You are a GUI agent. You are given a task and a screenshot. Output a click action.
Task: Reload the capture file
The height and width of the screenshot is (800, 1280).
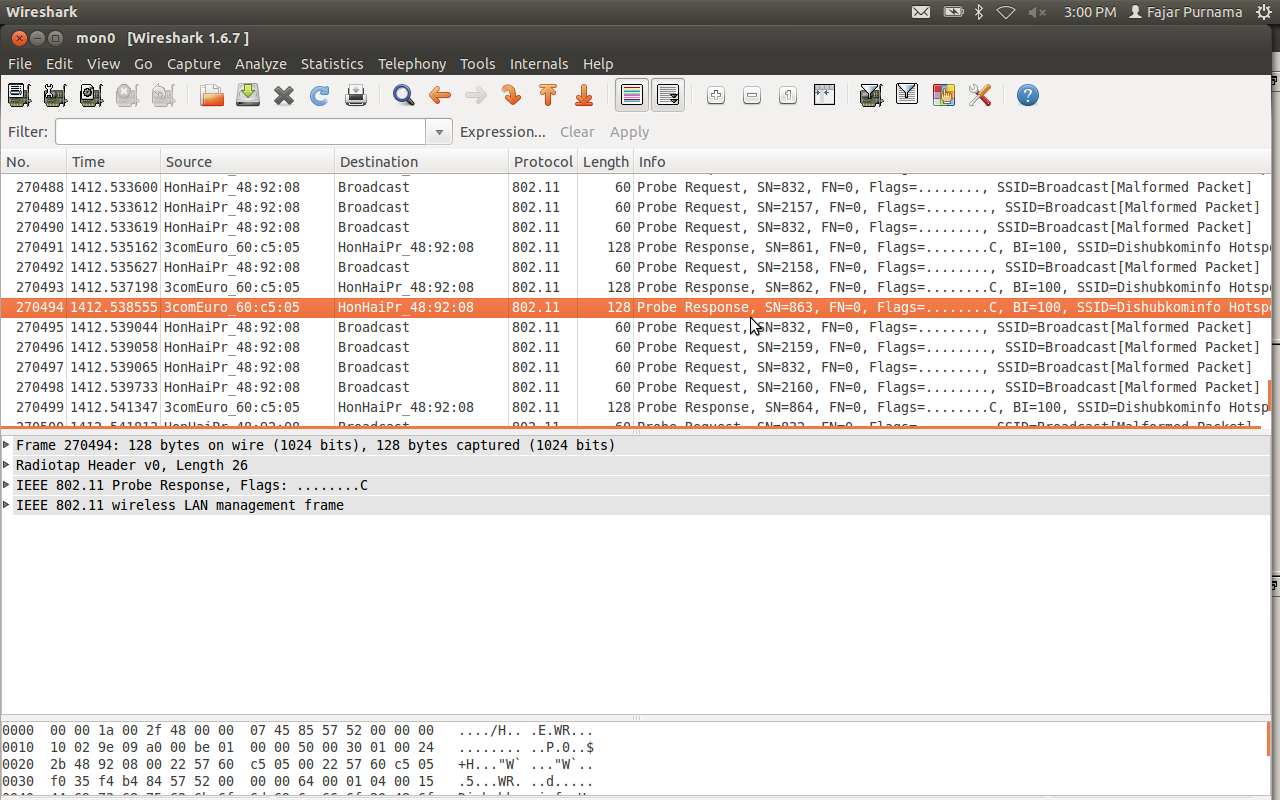click(x=320, y=95)
